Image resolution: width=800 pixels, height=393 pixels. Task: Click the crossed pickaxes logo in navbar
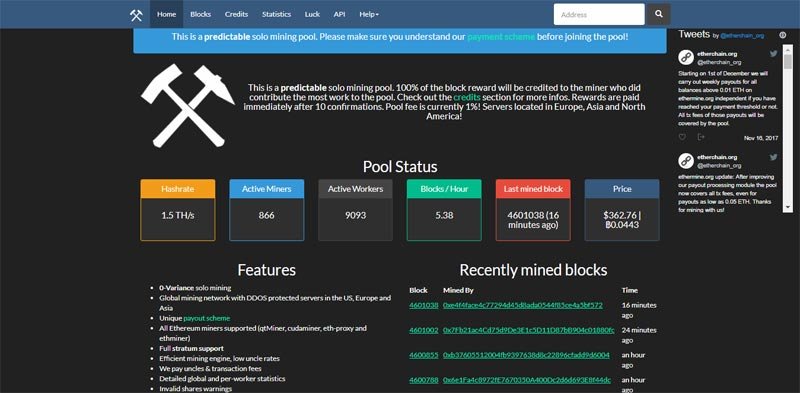tap(136, 14)
